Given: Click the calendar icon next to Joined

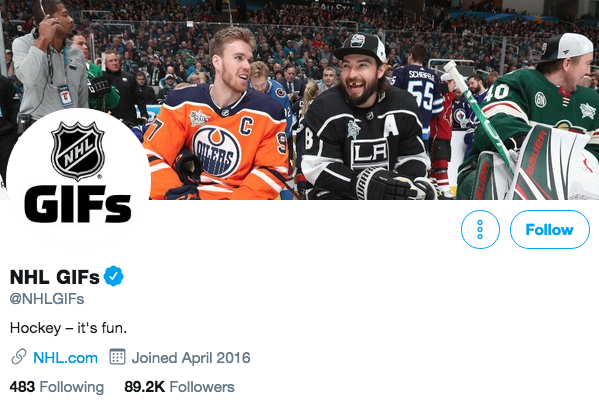Looking at the screenshot, I should (117, 357).
